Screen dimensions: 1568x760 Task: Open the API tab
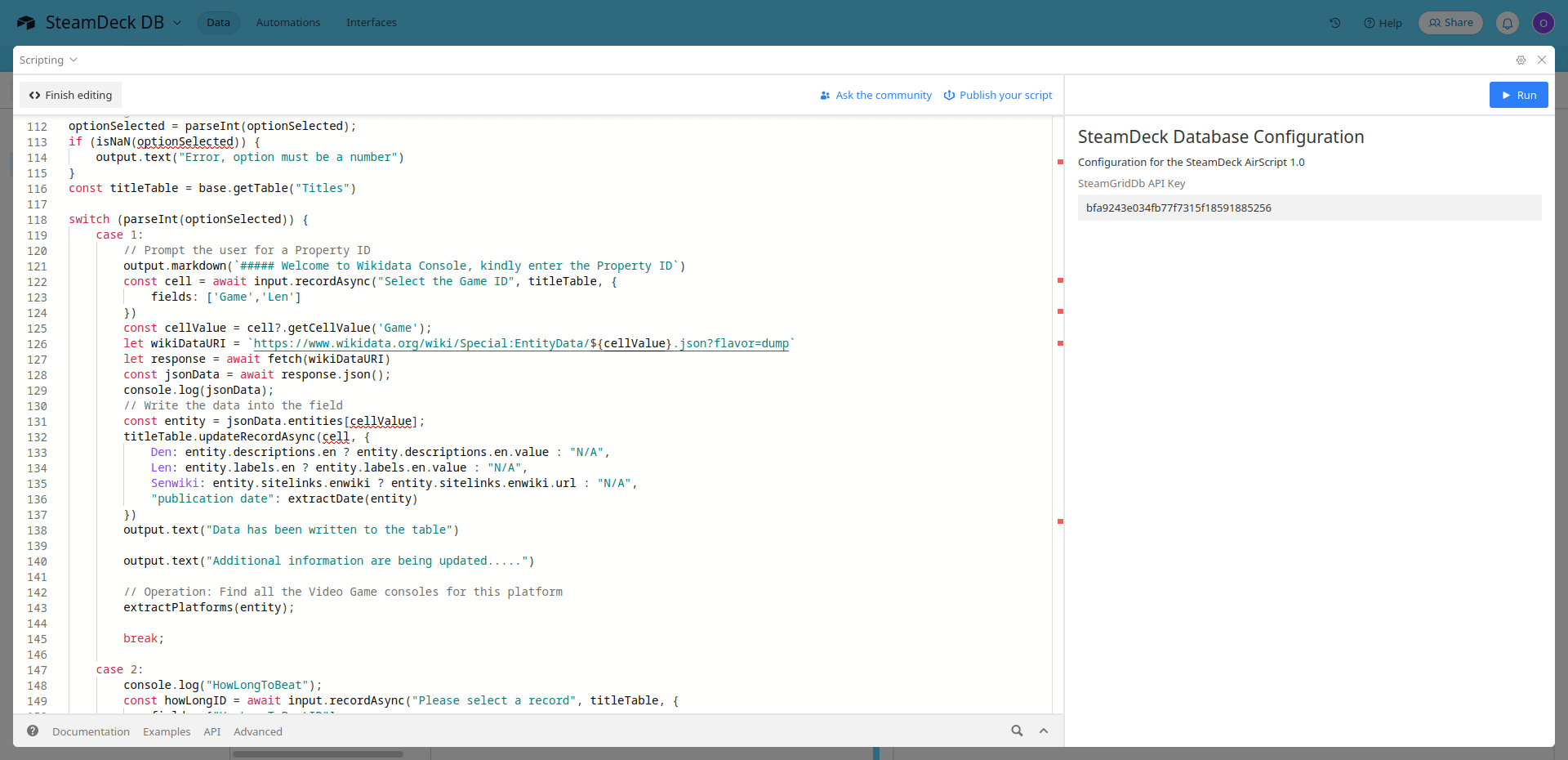pos(212,731)
